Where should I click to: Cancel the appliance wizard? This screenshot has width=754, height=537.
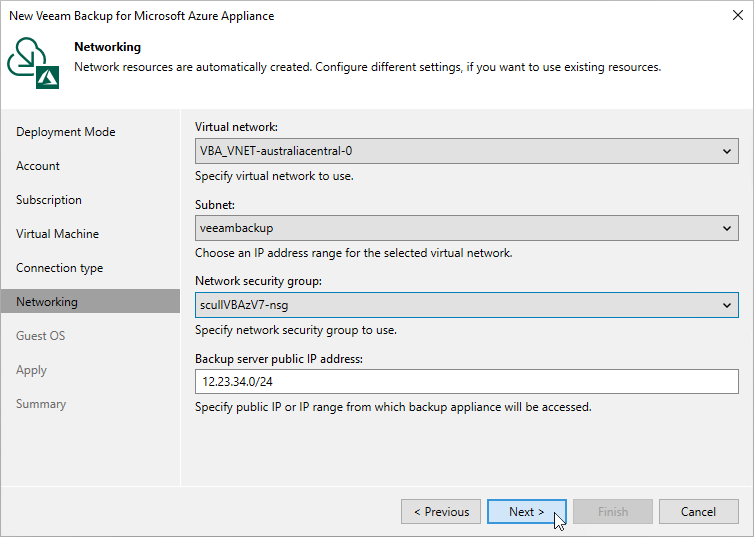click(698, 512)
